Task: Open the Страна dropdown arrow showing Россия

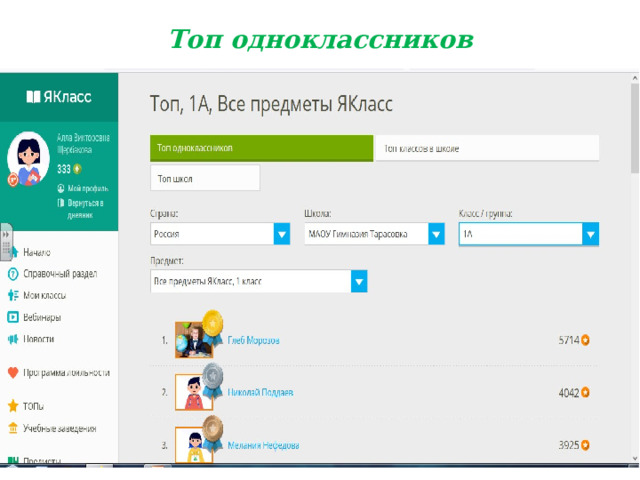Action: click(282, 234)
